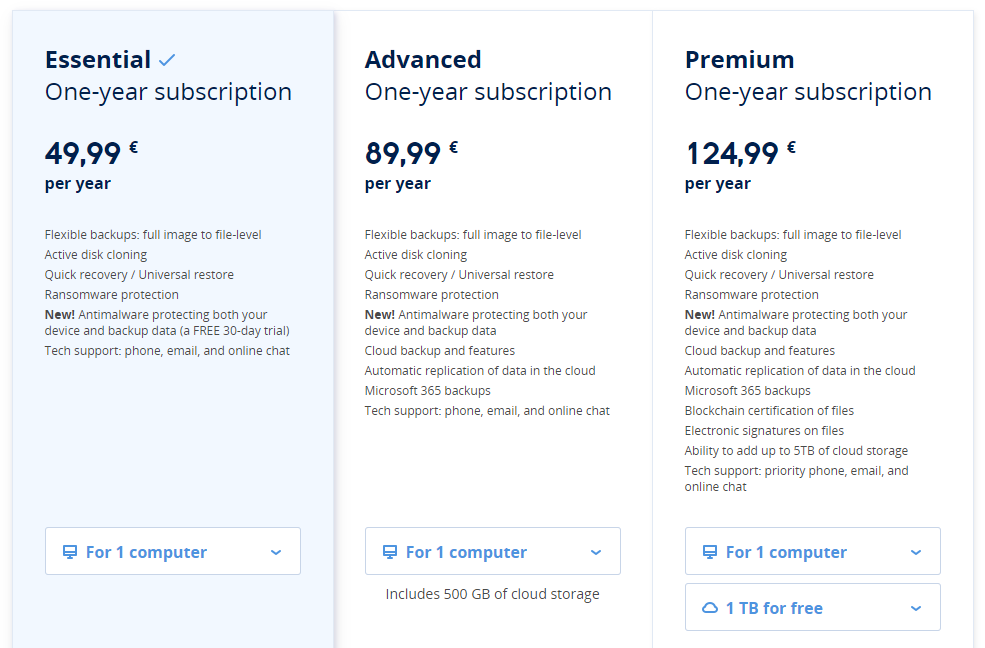This screenshot has height=648, width=985.
Task: Open "For 1 computer" selector under Essential
Action: pos(172,551)
